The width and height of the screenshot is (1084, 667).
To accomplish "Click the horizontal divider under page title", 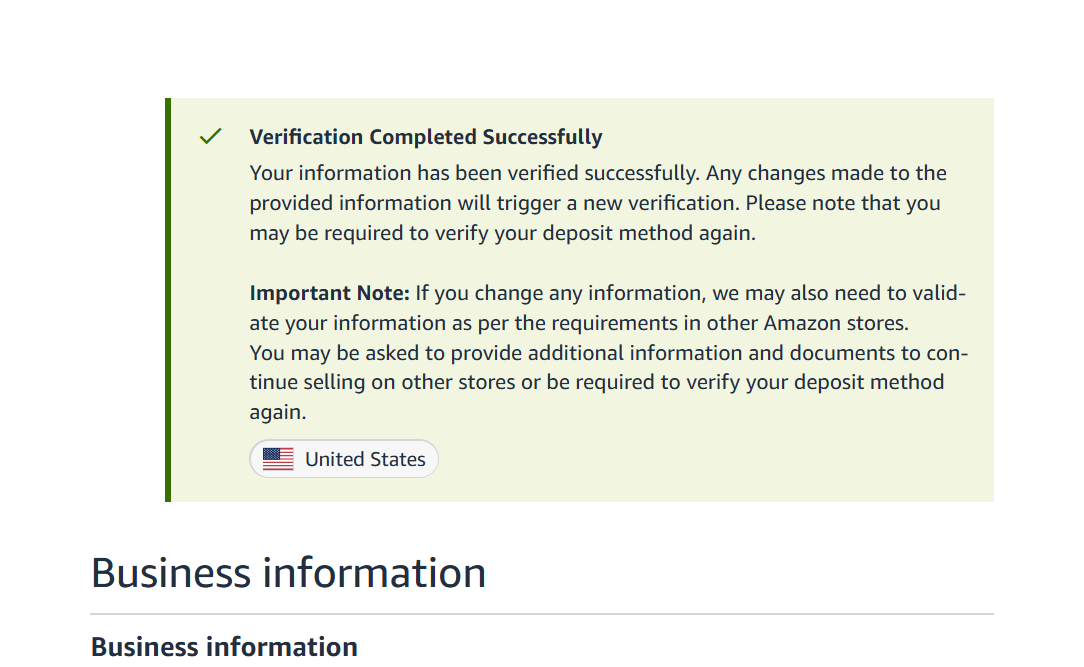I will (x=542, y=614).
